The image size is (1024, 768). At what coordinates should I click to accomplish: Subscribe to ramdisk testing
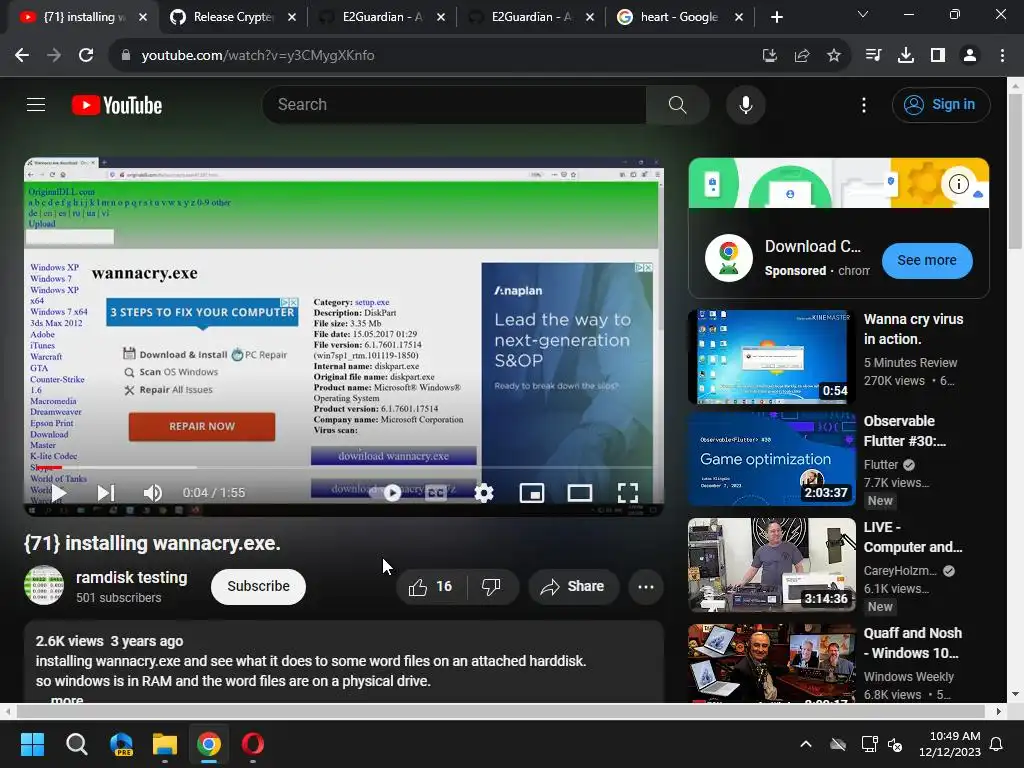[x=258, y=586]
